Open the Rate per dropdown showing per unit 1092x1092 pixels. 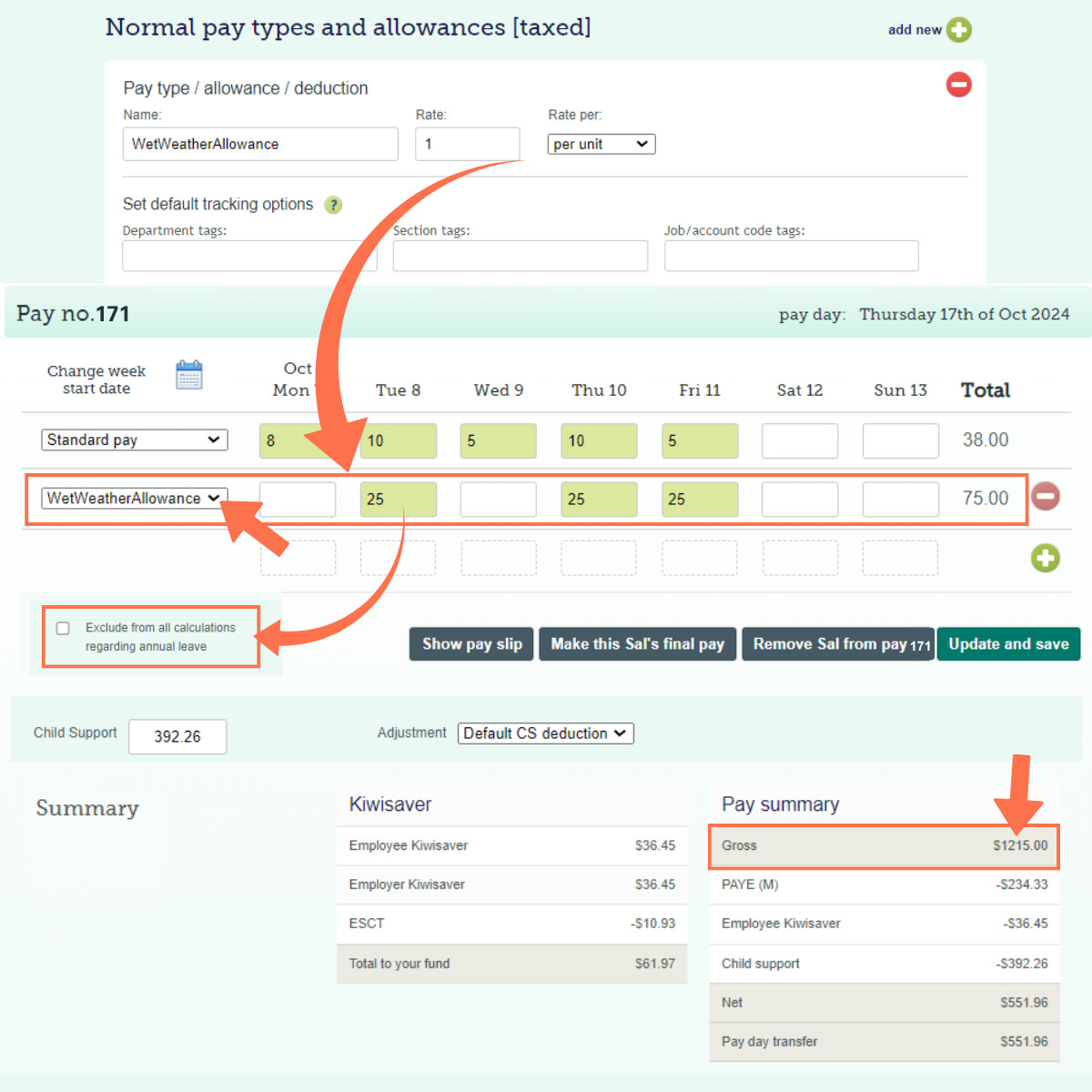click(601, 144)
